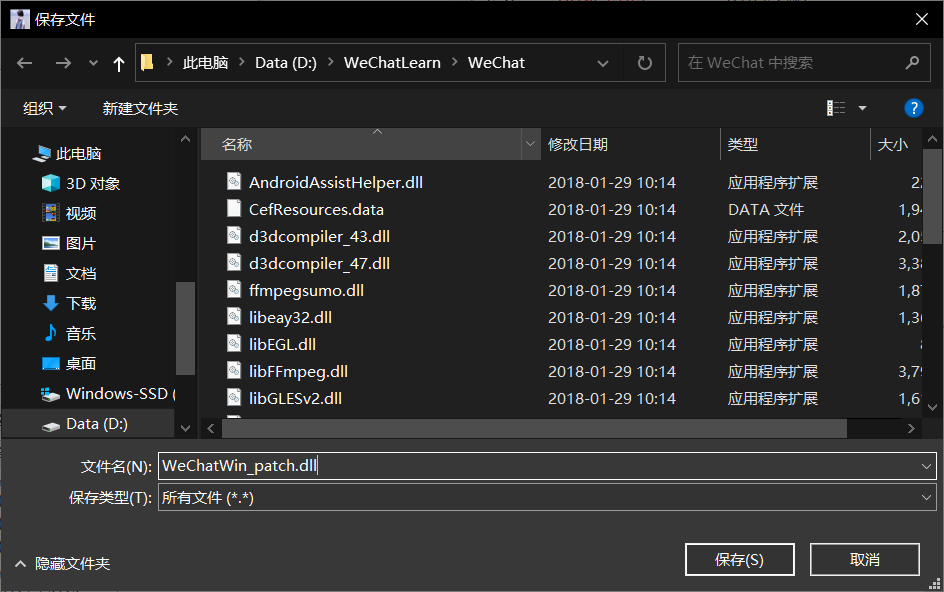Image resolution: width=944 pixels, height=592 pixels.
Task: Change view with the view icon
Action: (x=836, y=108)
